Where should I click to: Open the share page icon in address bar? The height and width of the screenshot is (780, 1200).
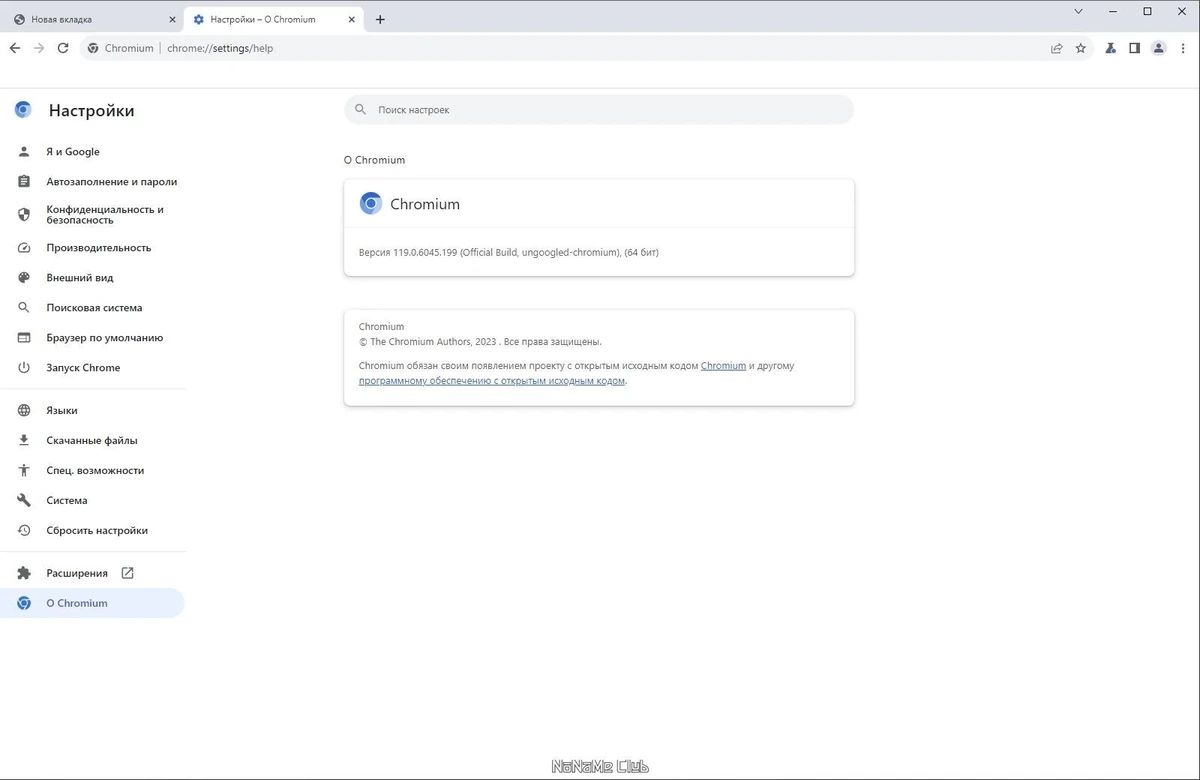[1057, 48]
